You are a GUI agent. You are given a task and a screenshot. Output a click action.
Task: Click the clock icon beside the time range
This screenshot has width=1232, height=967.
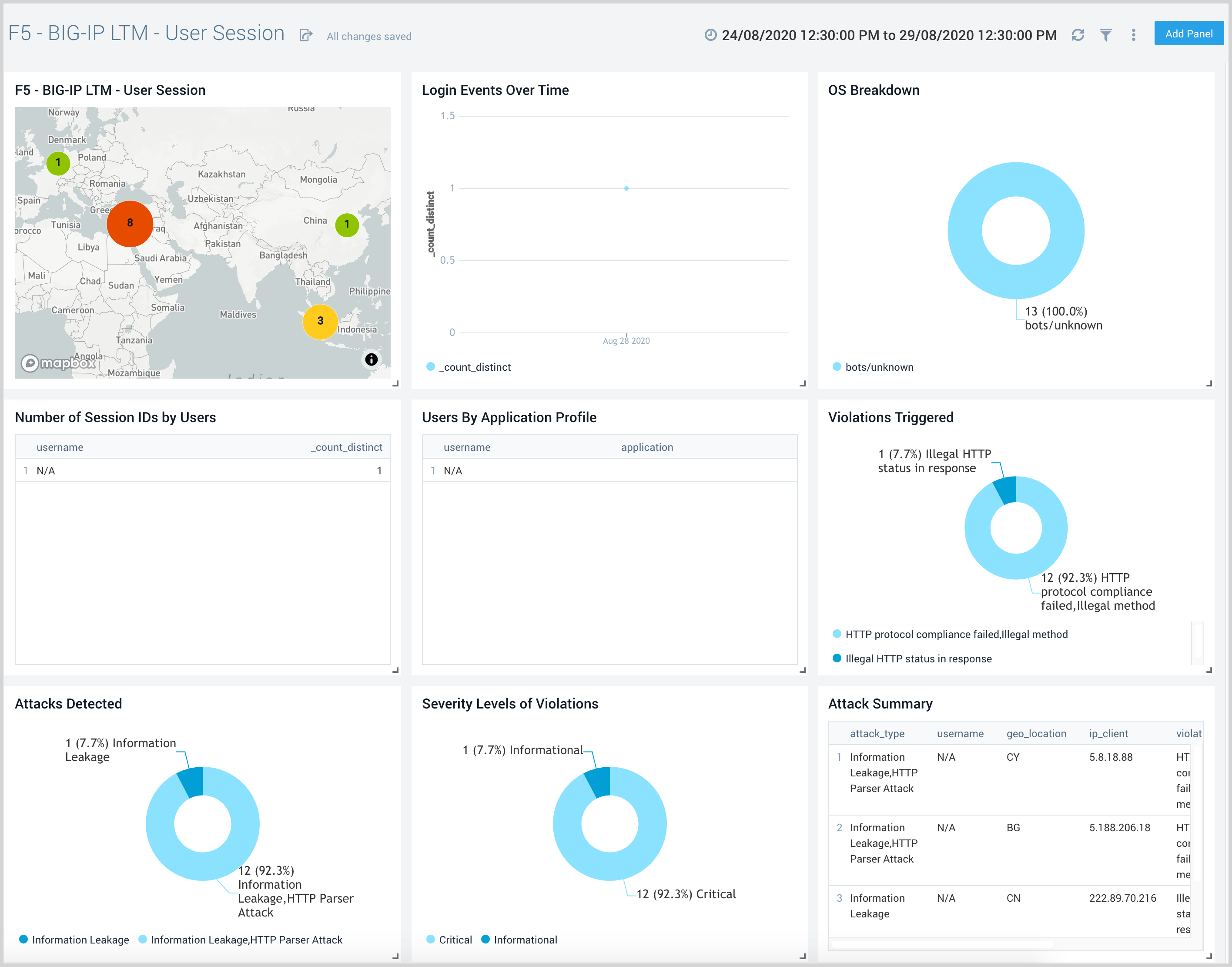coord(711,34)
